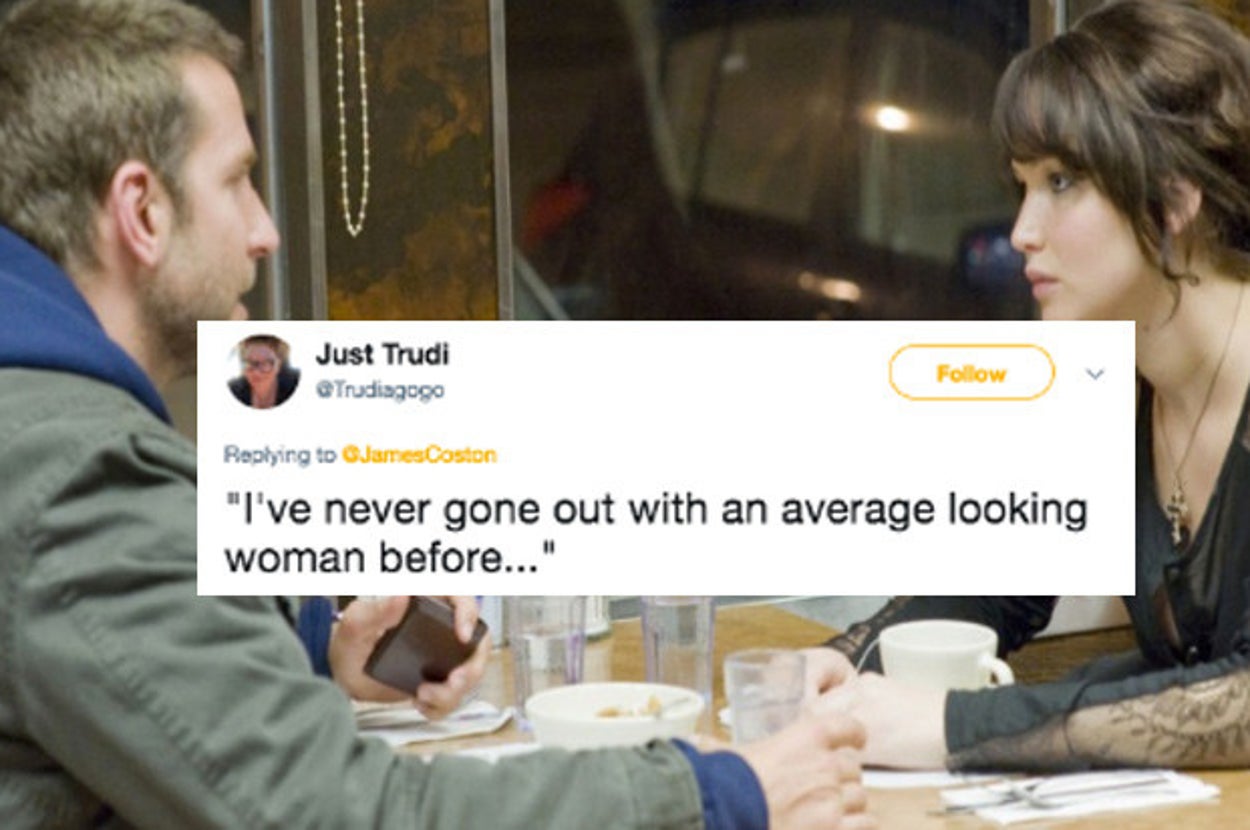This screenshot has width=1250, height=830.
Task: Click the glowing light in background window
Action: pyautogui.click(x=891, y=118)
